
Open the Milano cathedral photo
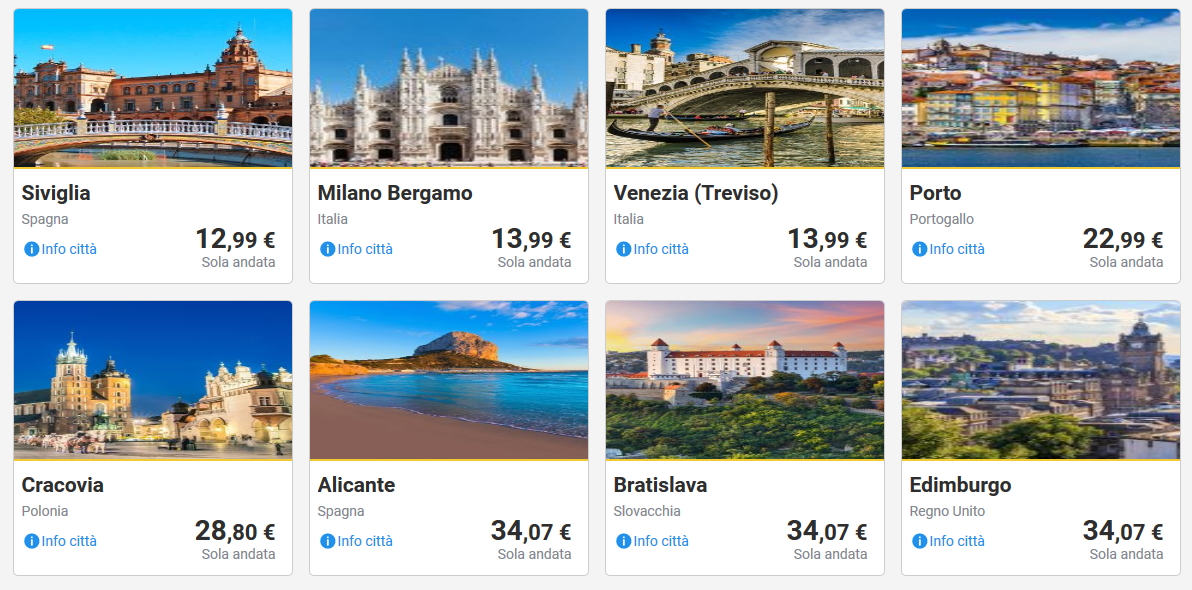(x=449, y=89)
